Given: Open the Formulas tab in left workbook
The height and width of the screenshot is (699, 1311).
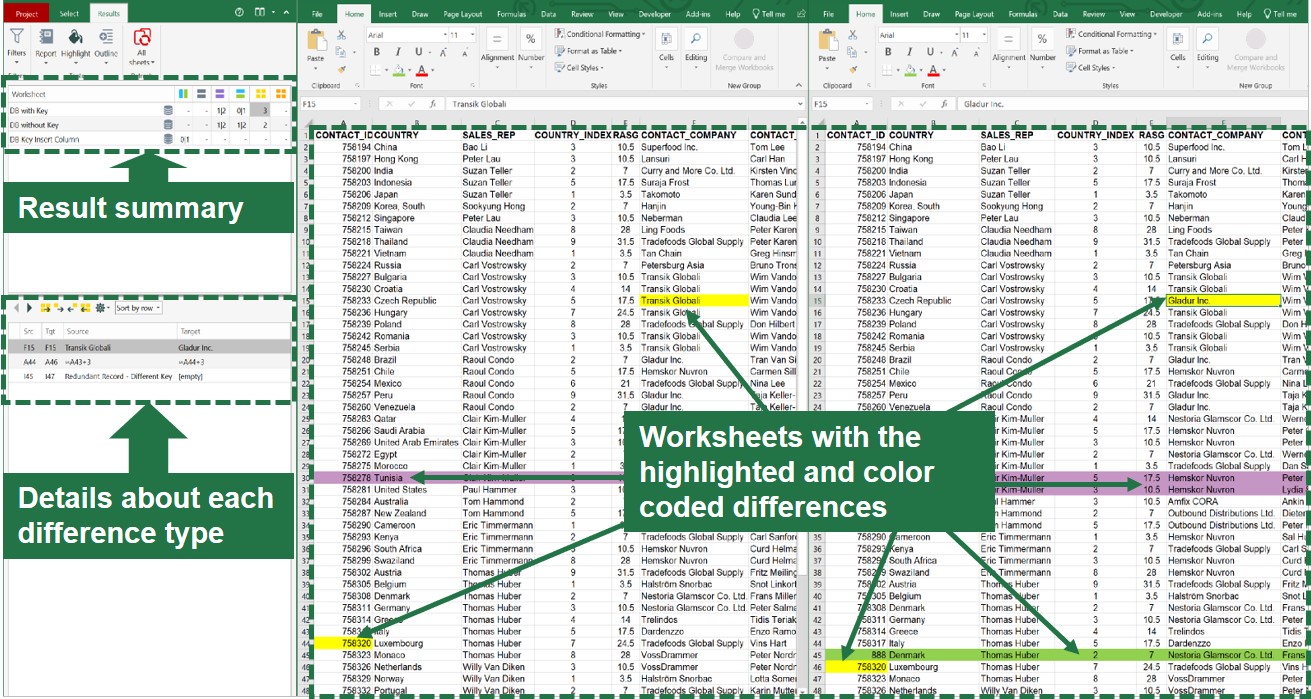Looking at the screenshot, I should [x=511, y=14].
